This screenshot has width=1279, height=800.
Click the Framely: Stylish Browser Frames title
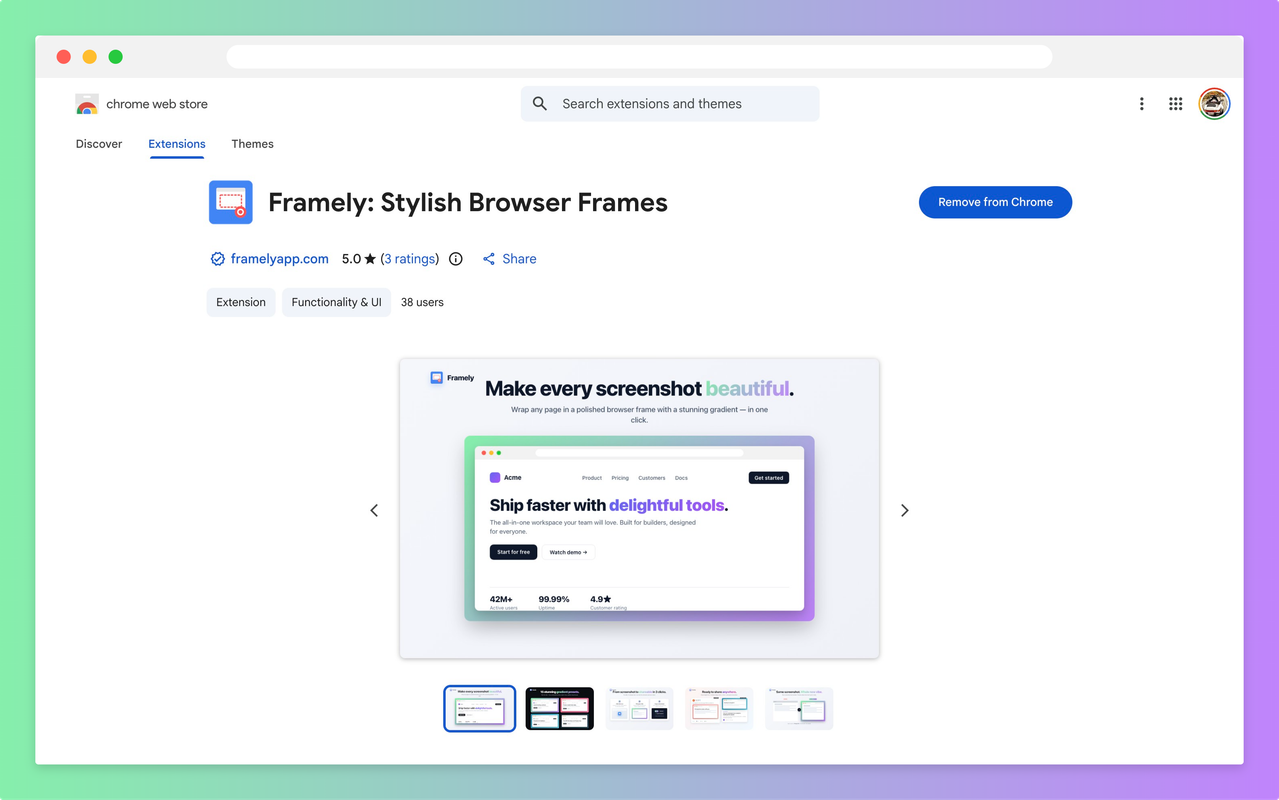click(x=468, y=202)
